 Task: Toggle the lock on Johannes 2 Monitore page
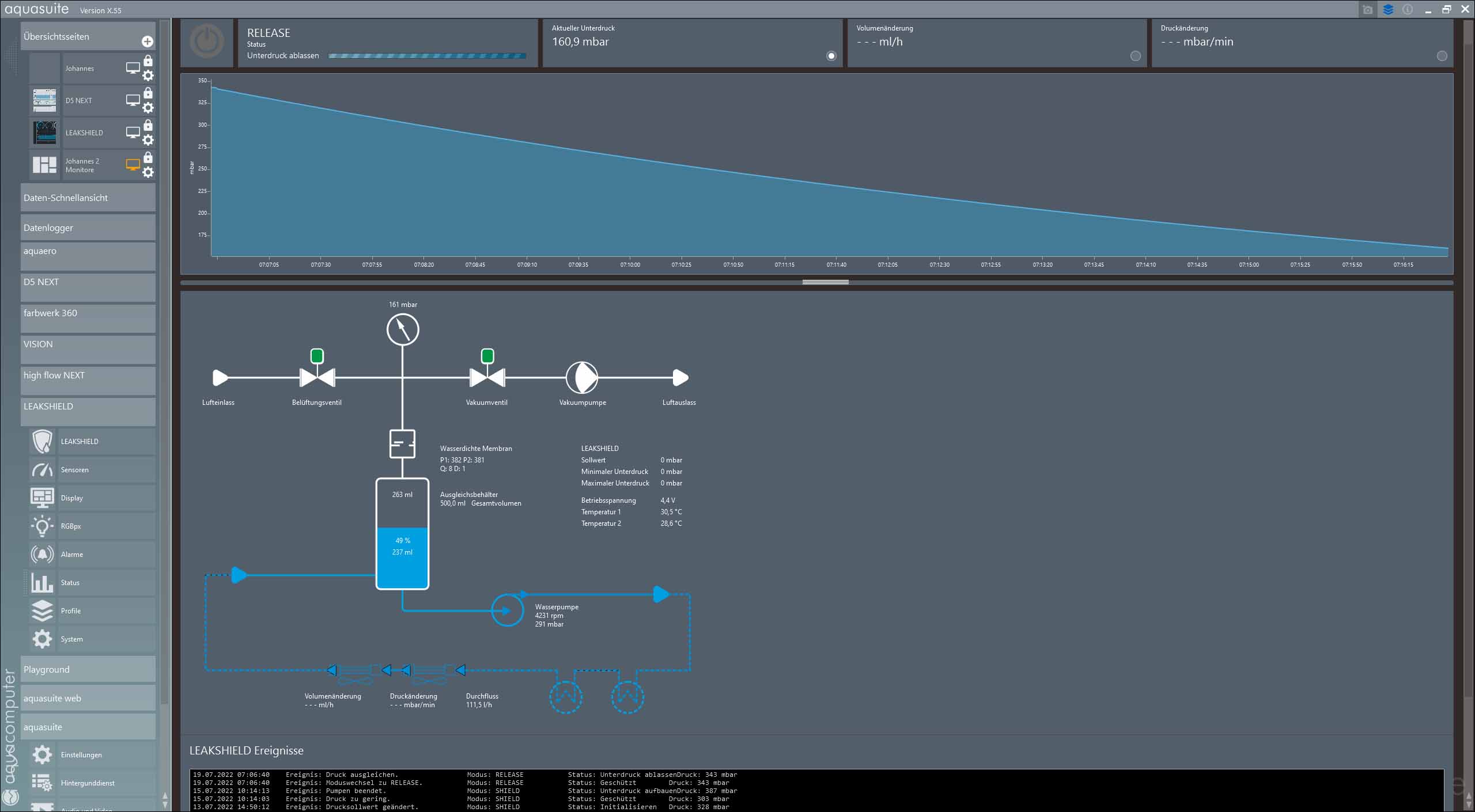point(148,157)
